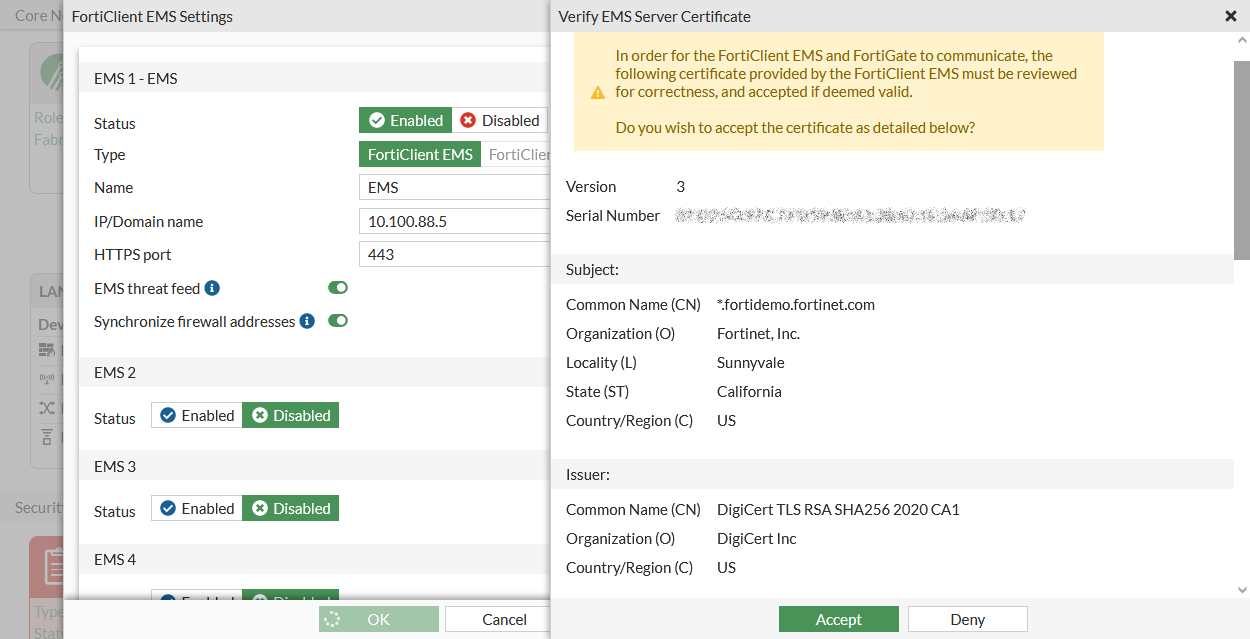Enable the EMS 2 status
1250x639 pixels.
pos(196,414)
